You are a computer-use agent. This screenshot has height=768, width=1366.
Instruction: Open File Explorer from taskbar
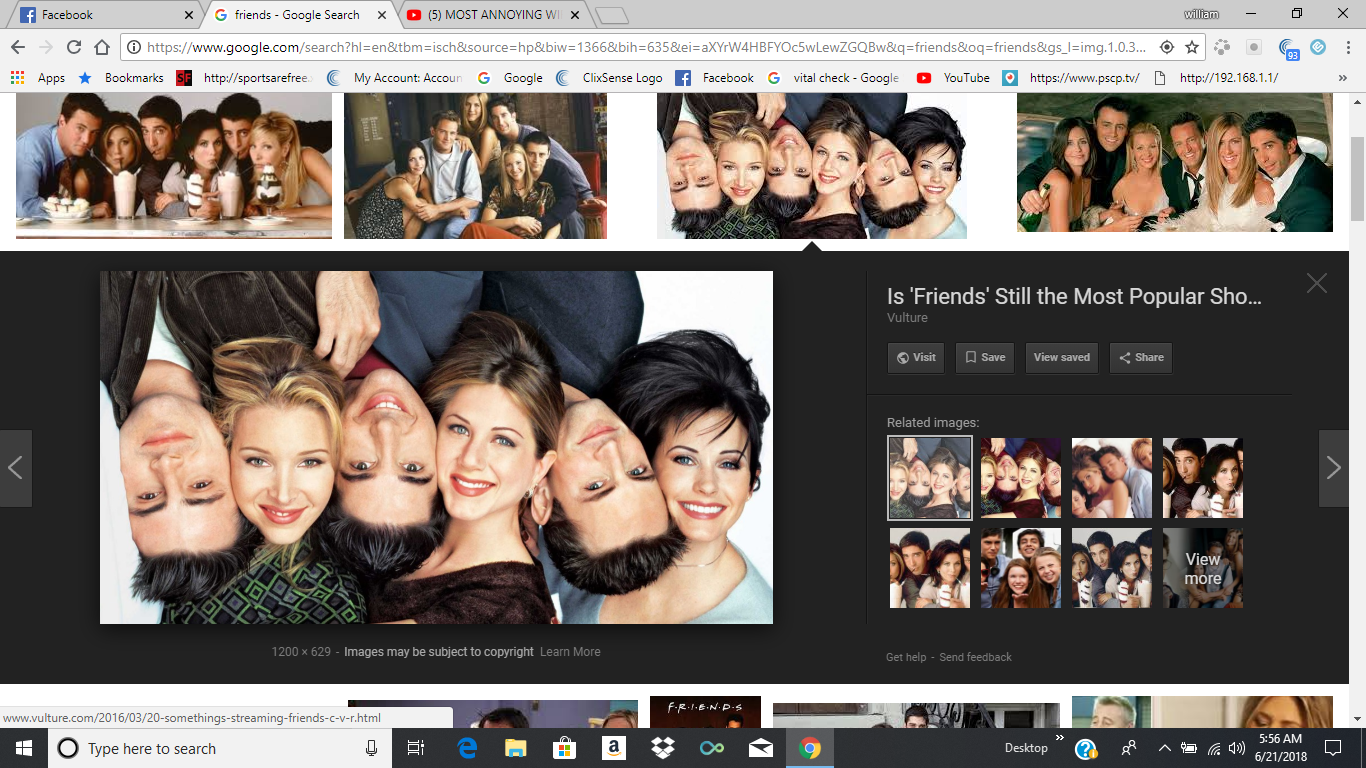pyautogui.click(x=515, y=748)
